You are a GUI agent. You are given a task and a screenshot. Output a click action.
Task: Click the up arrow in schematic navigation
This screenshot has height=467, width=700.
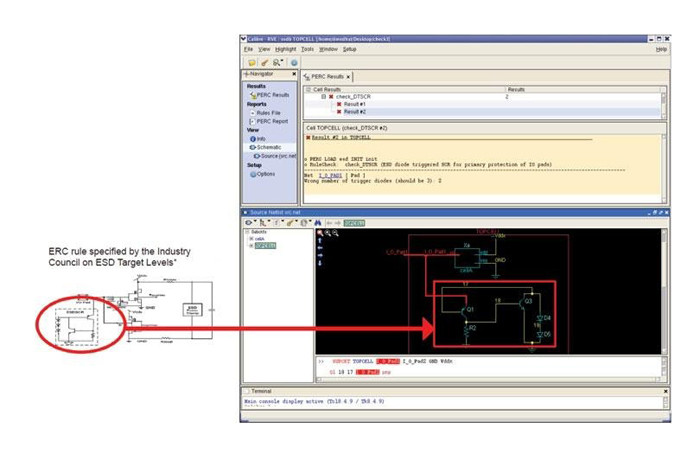click(320, 241)
